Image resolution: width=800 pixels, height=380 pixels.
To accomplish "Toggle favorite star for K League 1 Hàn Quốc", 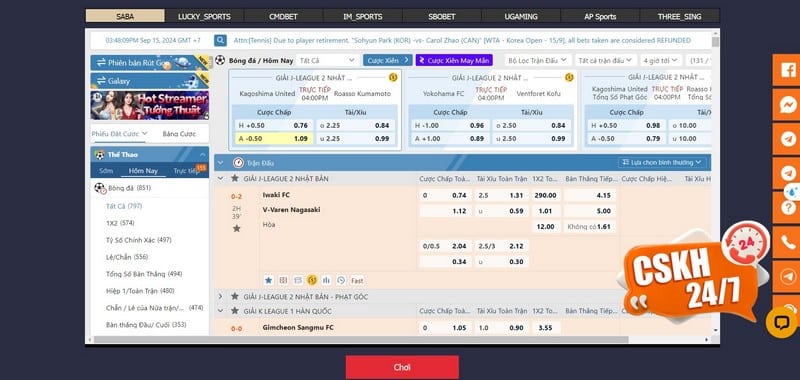I will pos(235,311).
